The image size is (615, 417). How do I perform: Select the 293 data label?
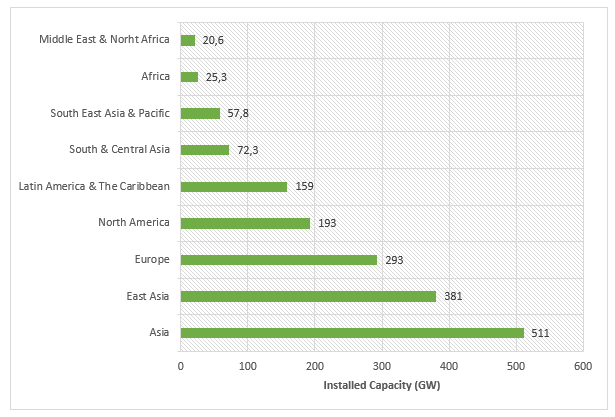point(394,260)
